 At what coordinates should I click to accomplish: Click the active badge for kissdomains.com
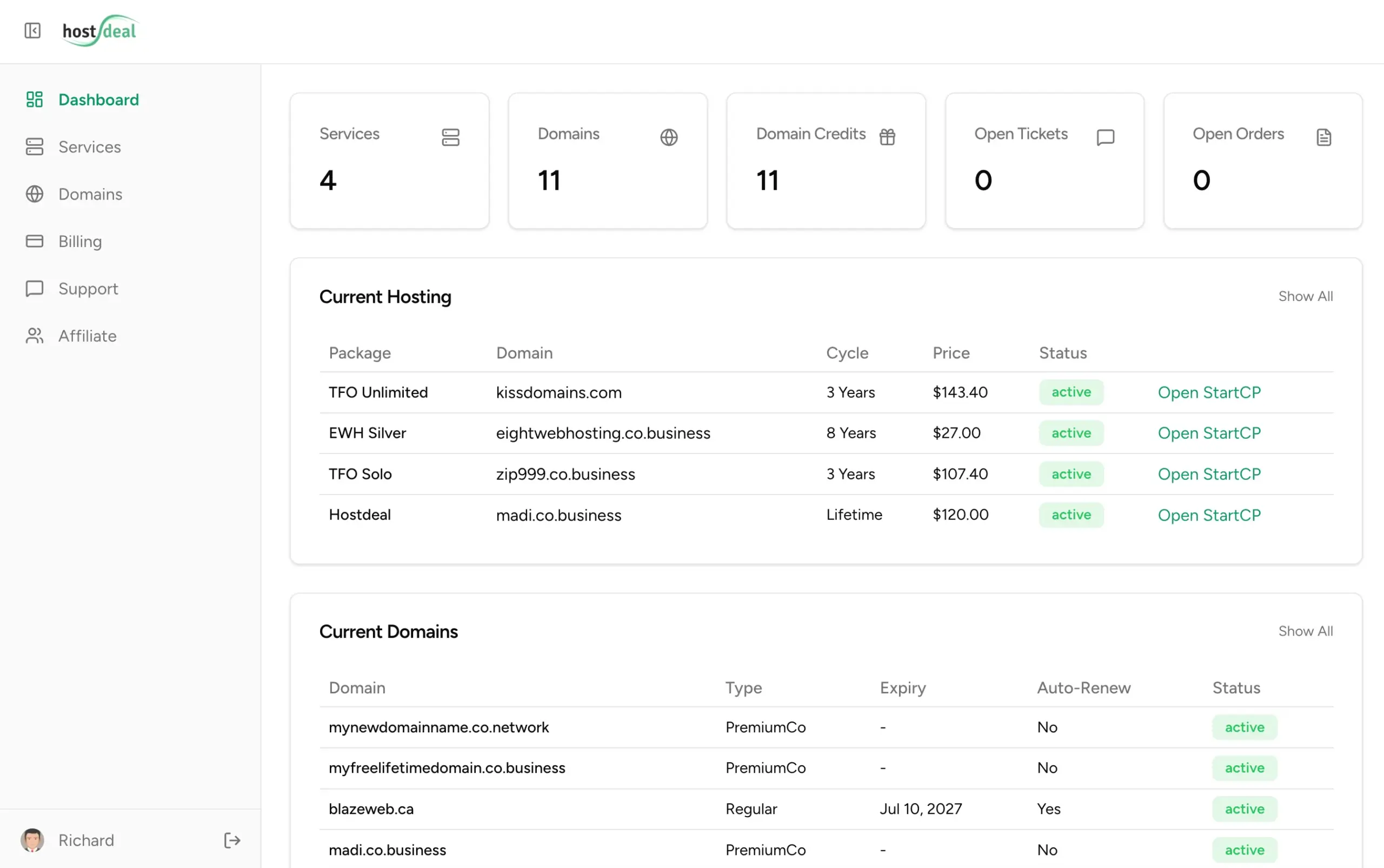[x=1071, y=392]
